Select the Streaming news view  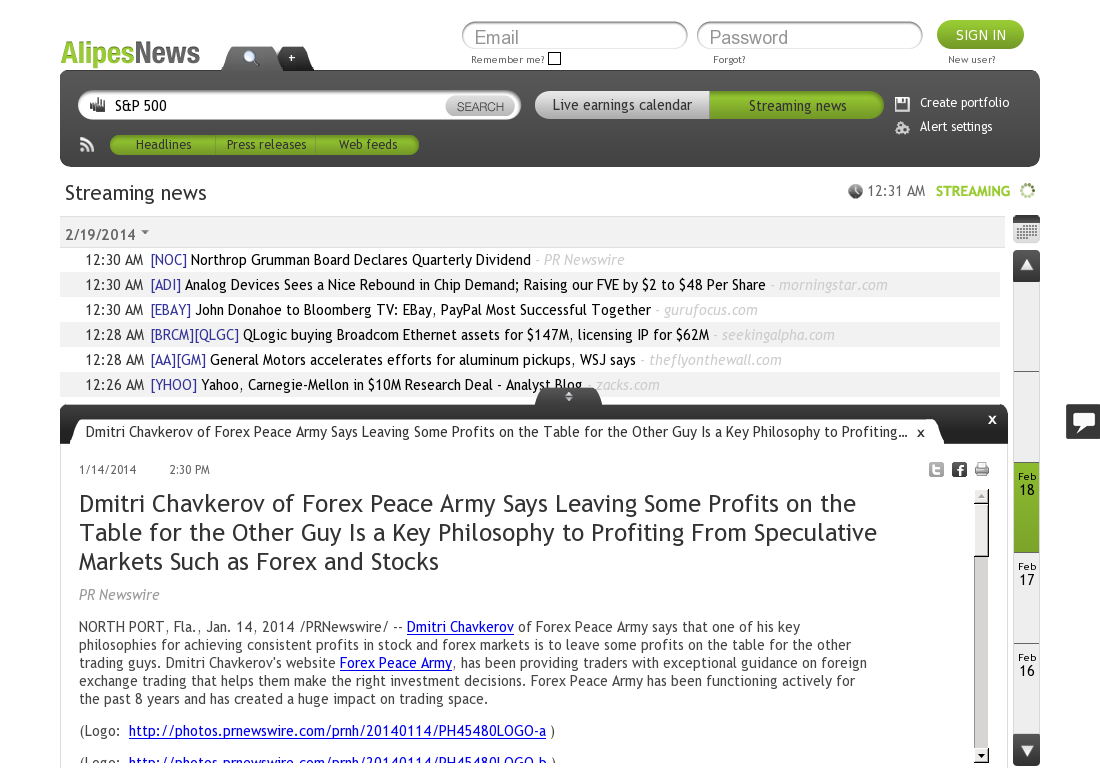click(797, 105)
